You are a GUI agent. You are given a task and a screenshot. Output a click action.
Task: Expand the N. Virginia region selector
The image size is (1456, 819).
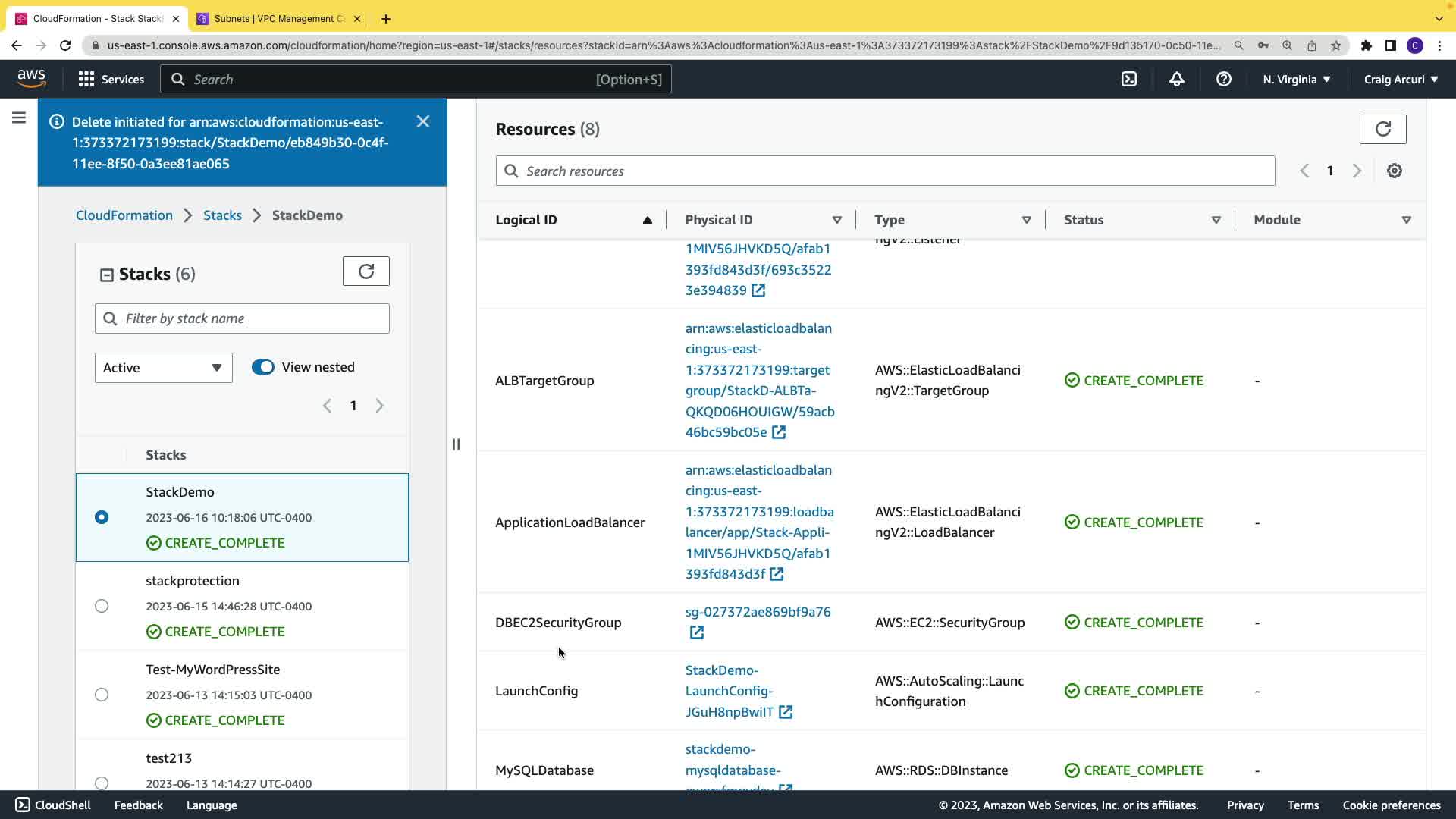(1296, 79)
